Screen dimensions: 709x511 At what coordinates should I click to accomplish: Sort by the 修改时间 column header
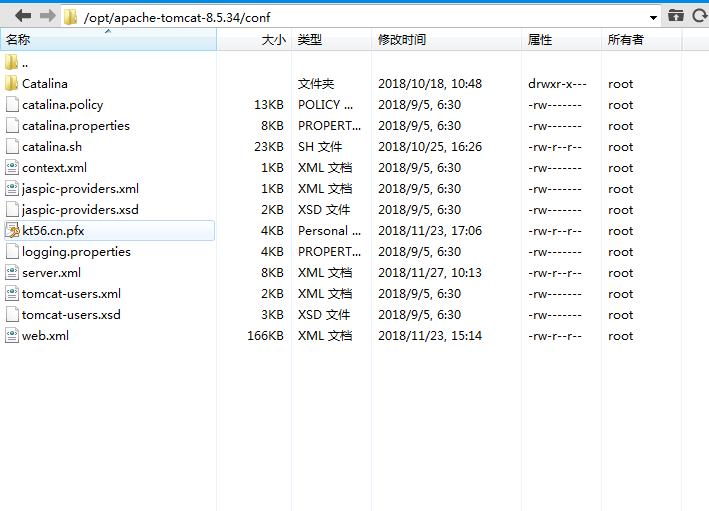point(446,39)
